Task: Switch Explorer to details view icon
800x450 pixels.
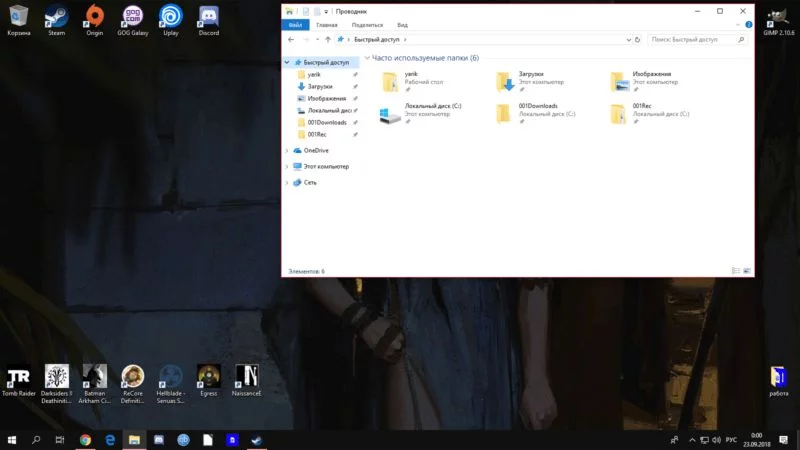Action: 736,271
